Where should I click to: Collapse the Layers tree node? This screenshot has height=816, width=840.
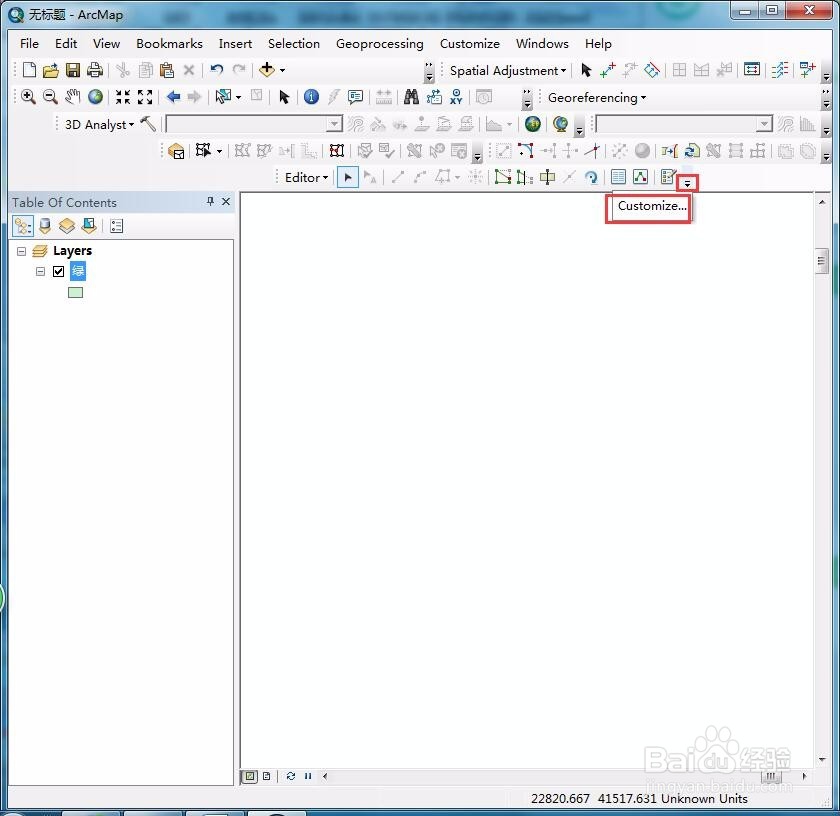(21, 251)
